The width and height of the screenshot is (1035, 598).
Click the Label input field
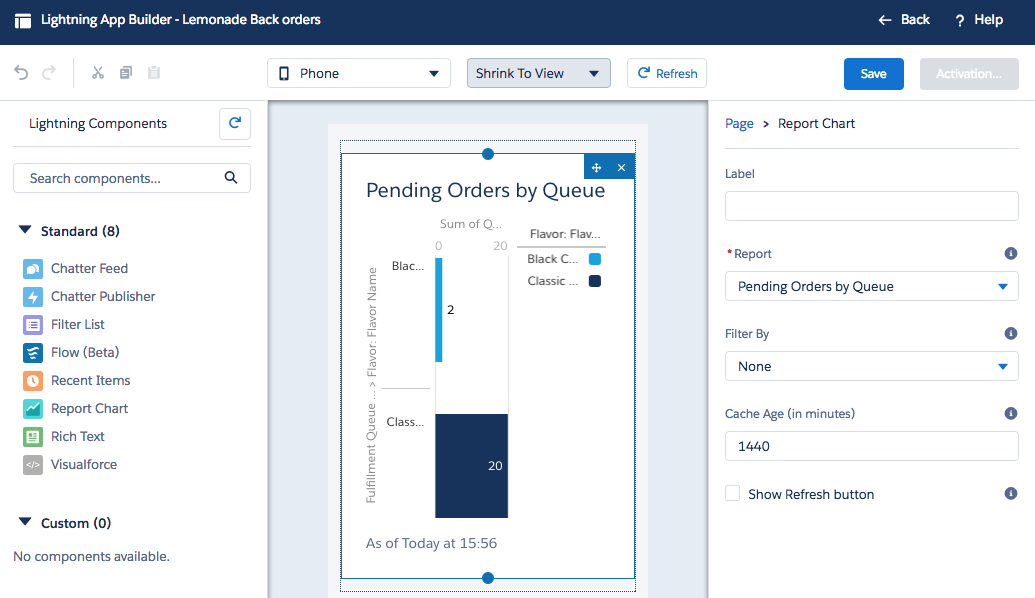[871, 206]
